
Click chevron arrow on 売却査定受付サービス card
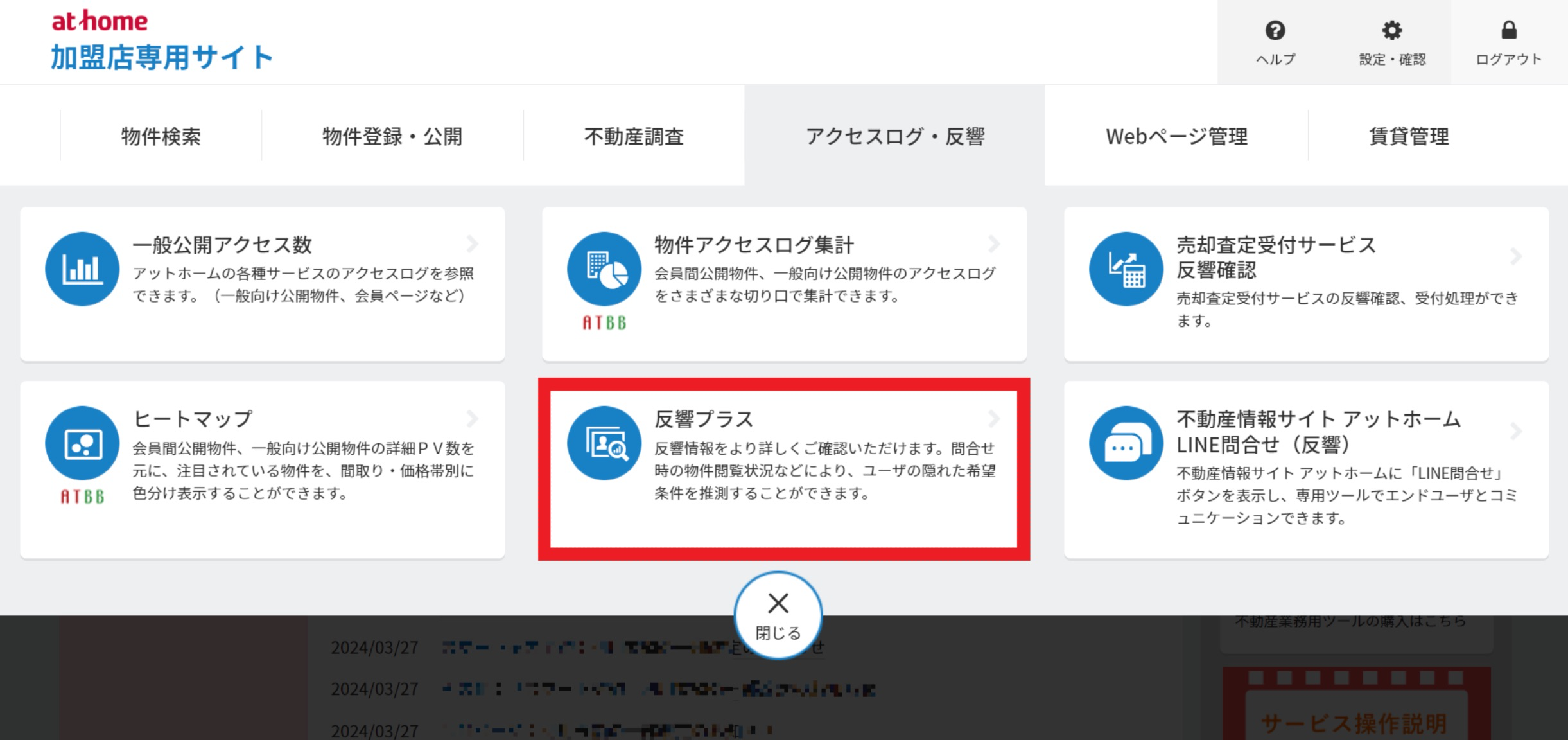point(1517,256)
